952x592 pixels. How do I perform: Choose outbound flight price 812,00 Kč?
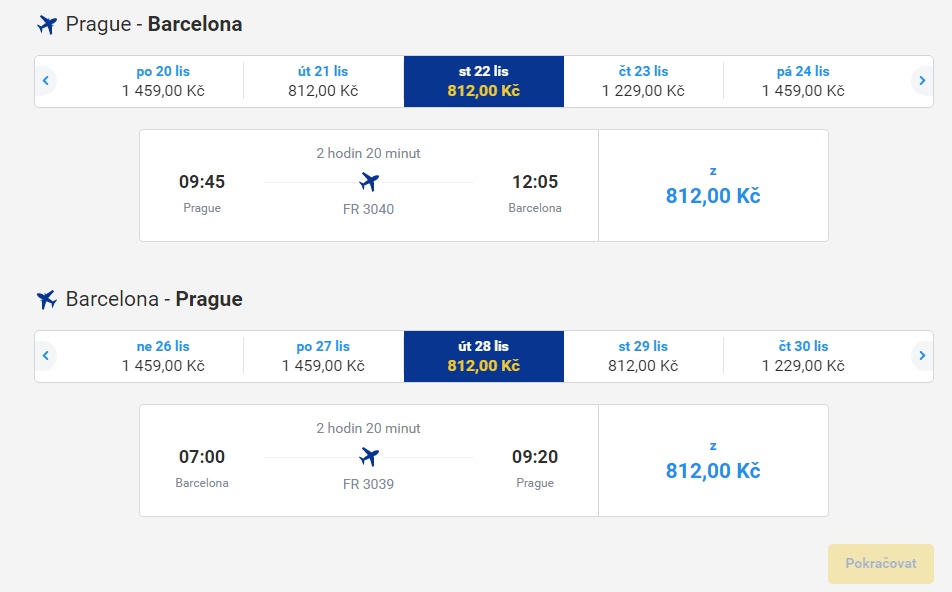[x=713, y=186]
